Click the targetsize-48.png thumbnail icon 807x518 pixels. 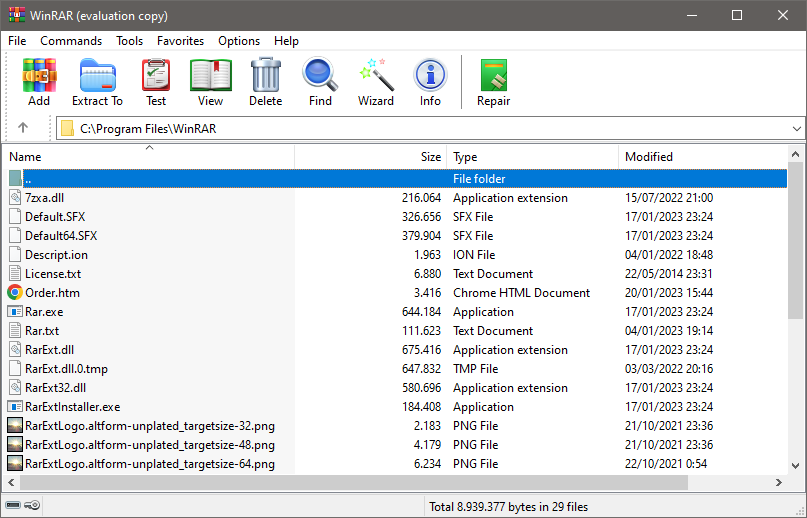coord(15,445)
